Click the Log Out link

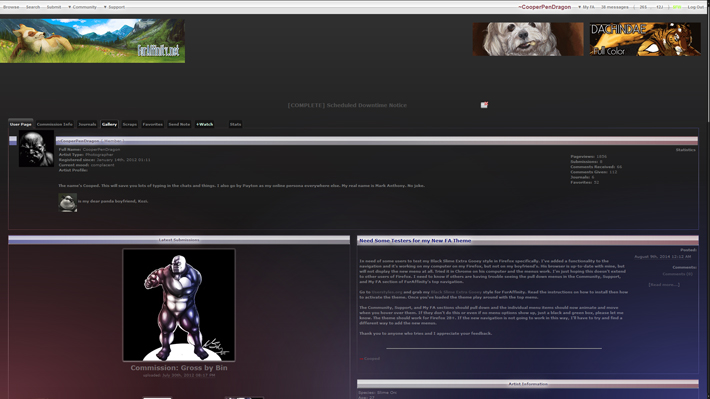[x=696, y=7]
